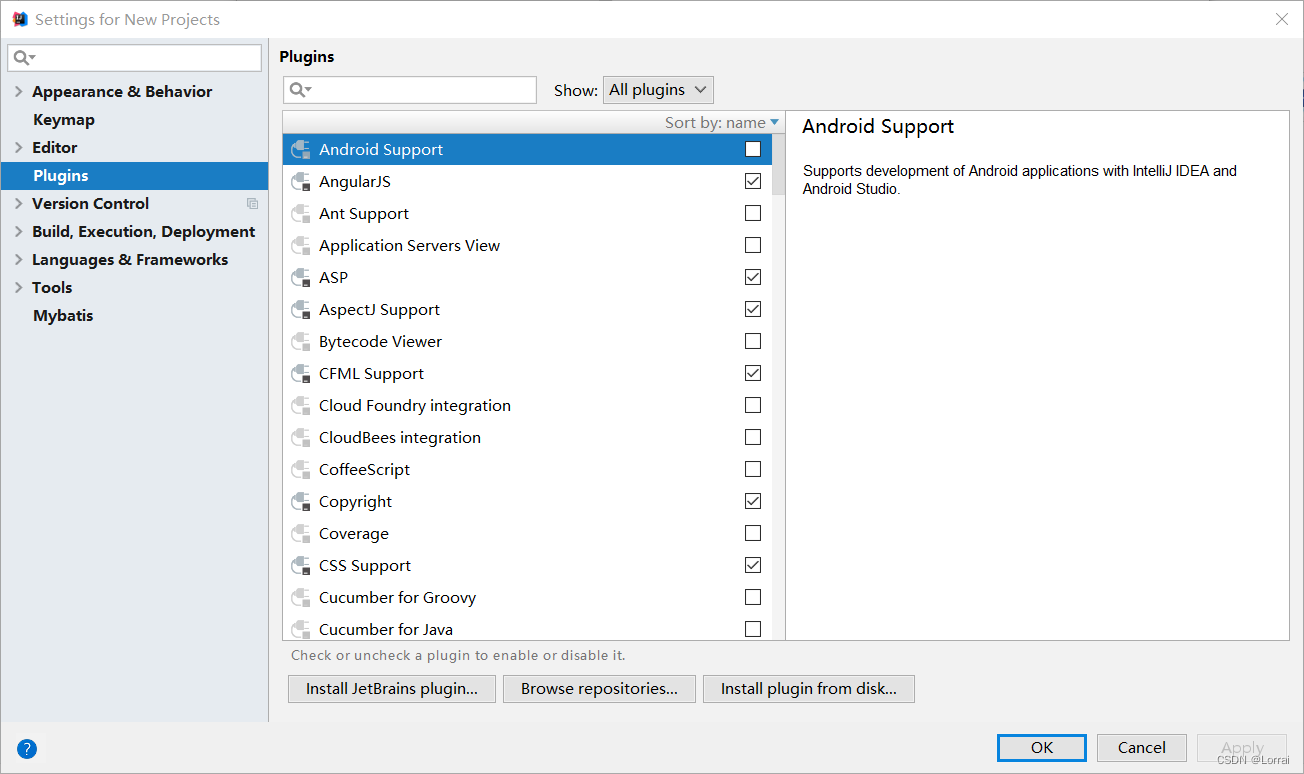Tick the Cucumber for Java checkbox

(753, 630)
